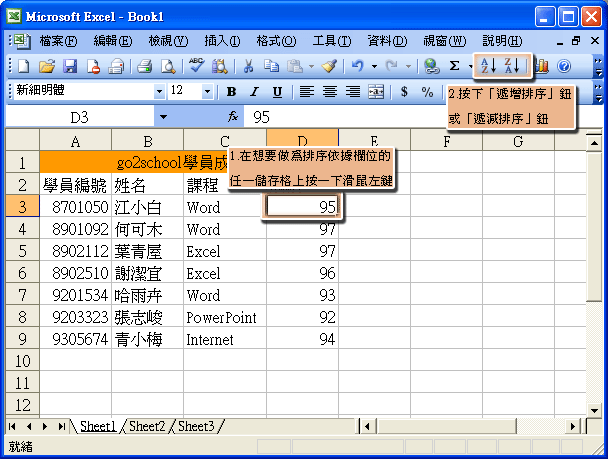
Task: Toggle align right
Action: (x=353, y=92)
